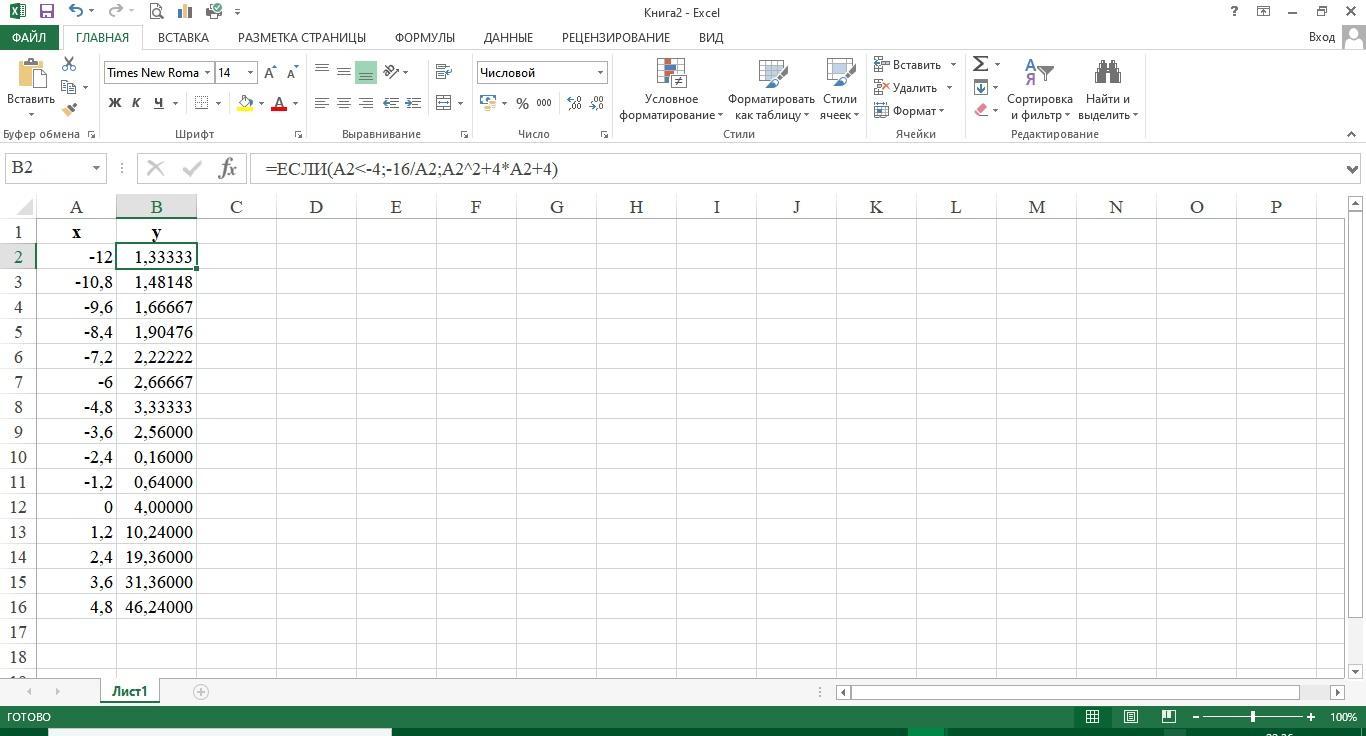Open the number format Числовой dropdown
The width and height of the screenshot is (1366, 736).
[600, 72]
